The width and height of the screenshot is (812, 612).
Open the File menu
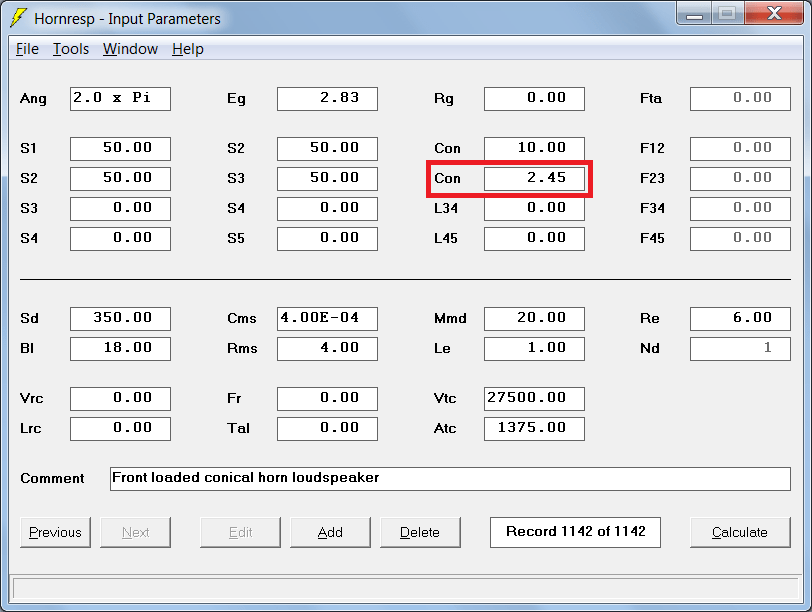tap(27, 49)
